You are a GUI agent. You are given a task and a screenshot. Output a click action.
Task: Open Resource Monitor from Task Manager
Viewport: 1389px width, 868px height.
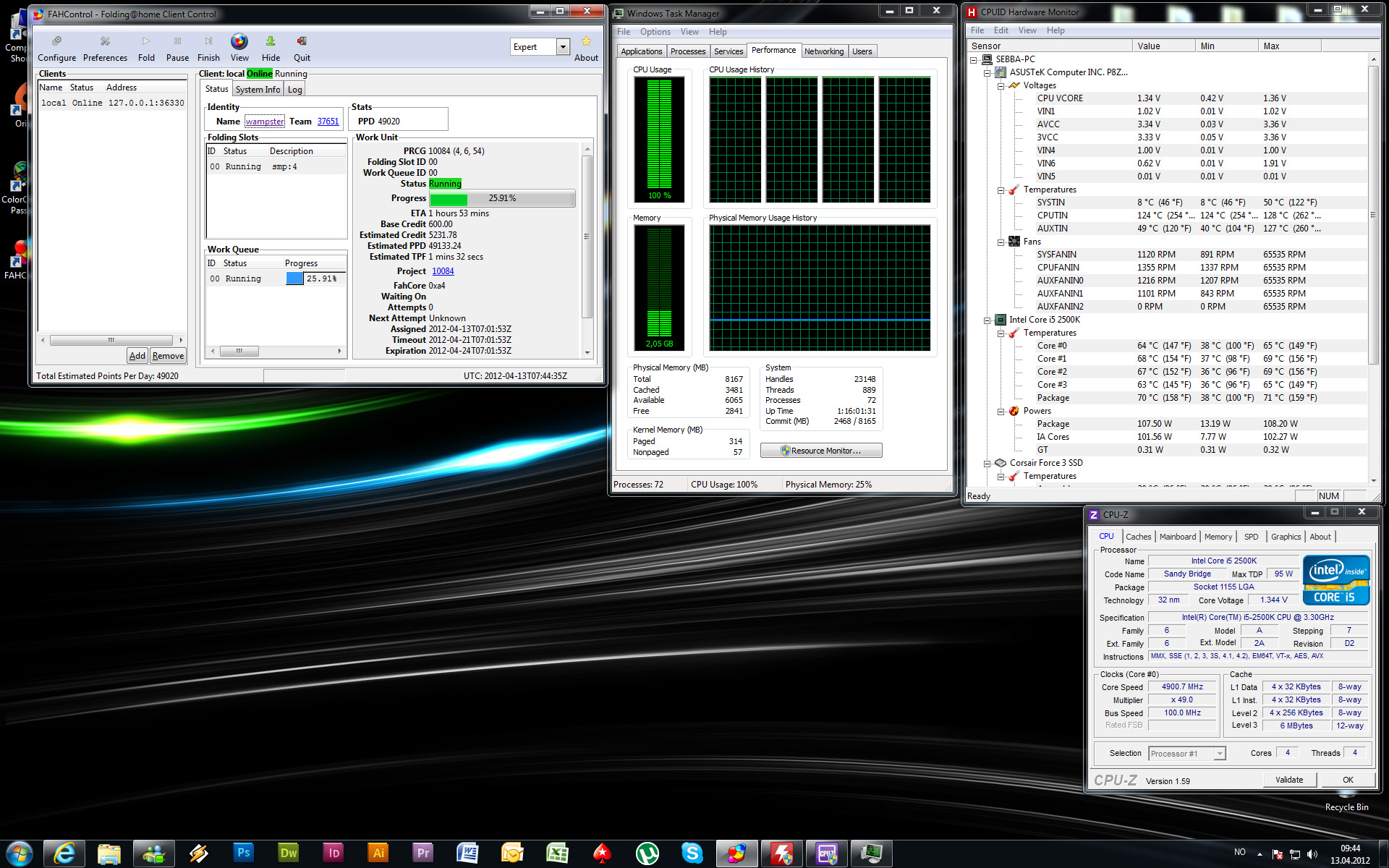821,451
